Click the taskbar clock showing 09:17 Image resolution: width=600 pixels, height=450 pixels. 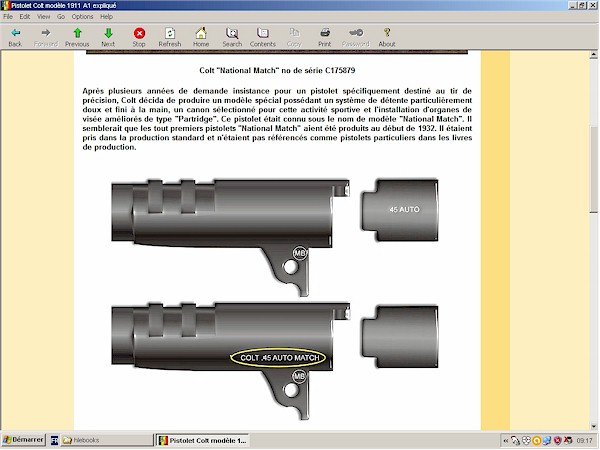point(584,441)
